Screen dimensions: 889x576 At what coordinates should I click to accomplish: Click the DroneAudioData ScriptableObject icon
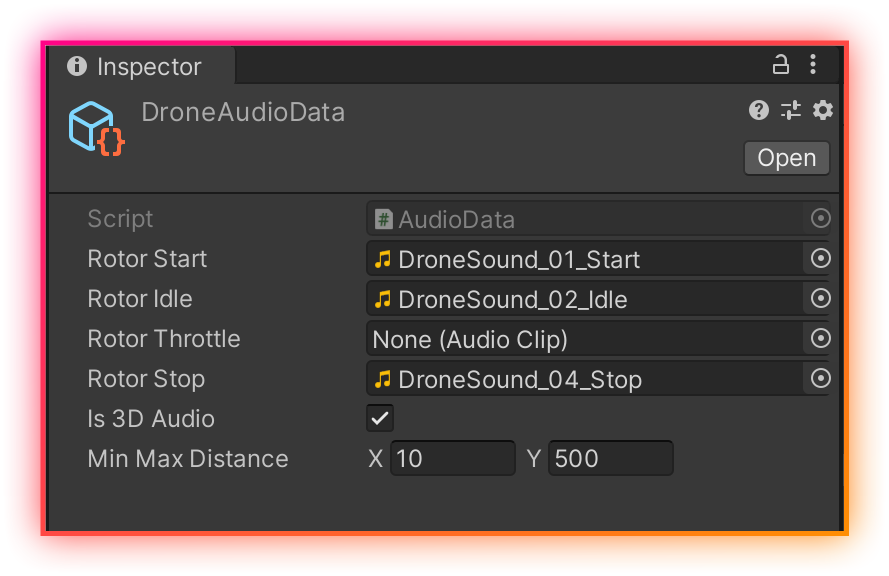(96, 128)
